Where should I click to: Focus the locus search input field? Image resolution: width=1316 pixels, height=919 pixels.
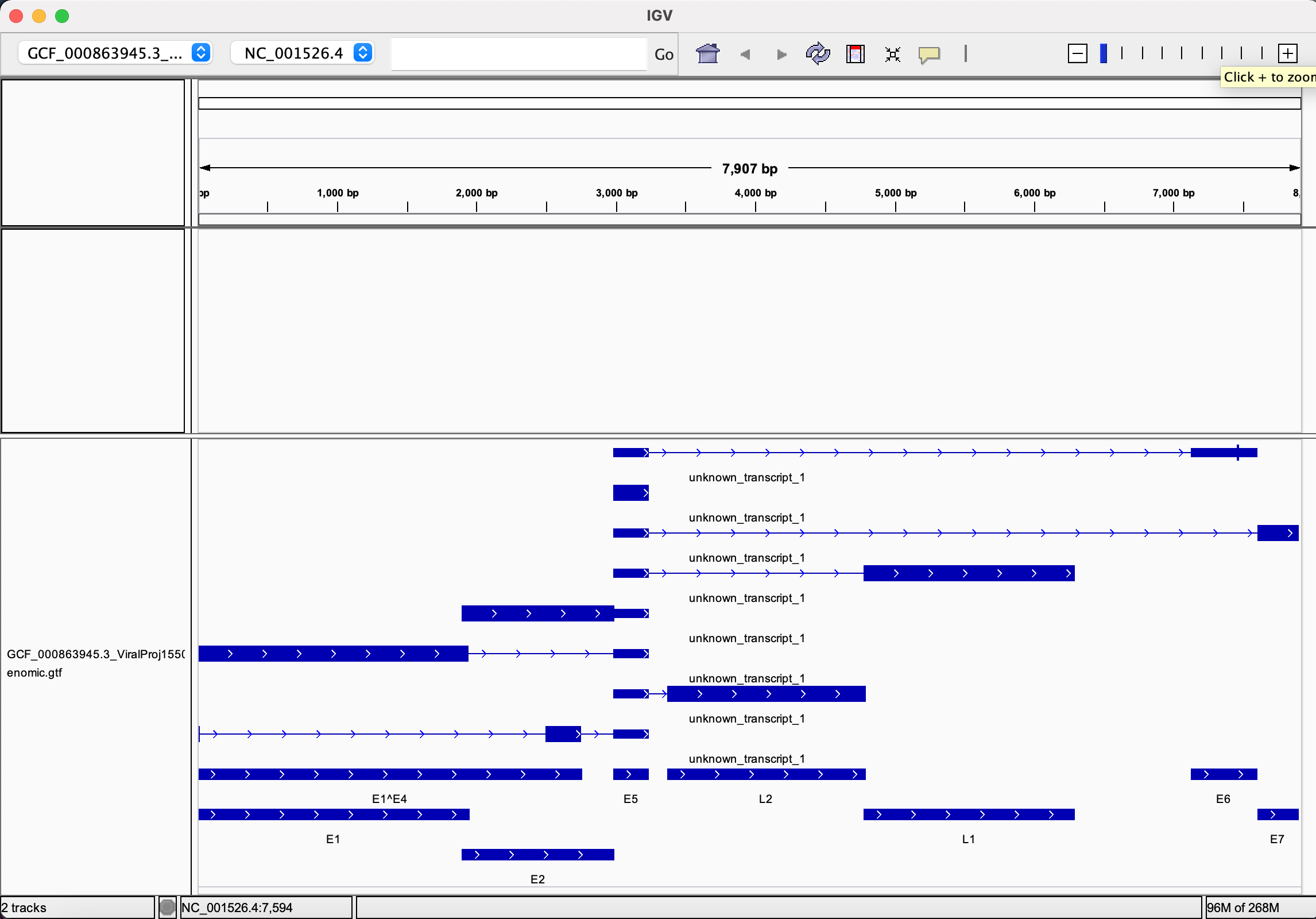(x=519, y=54)
